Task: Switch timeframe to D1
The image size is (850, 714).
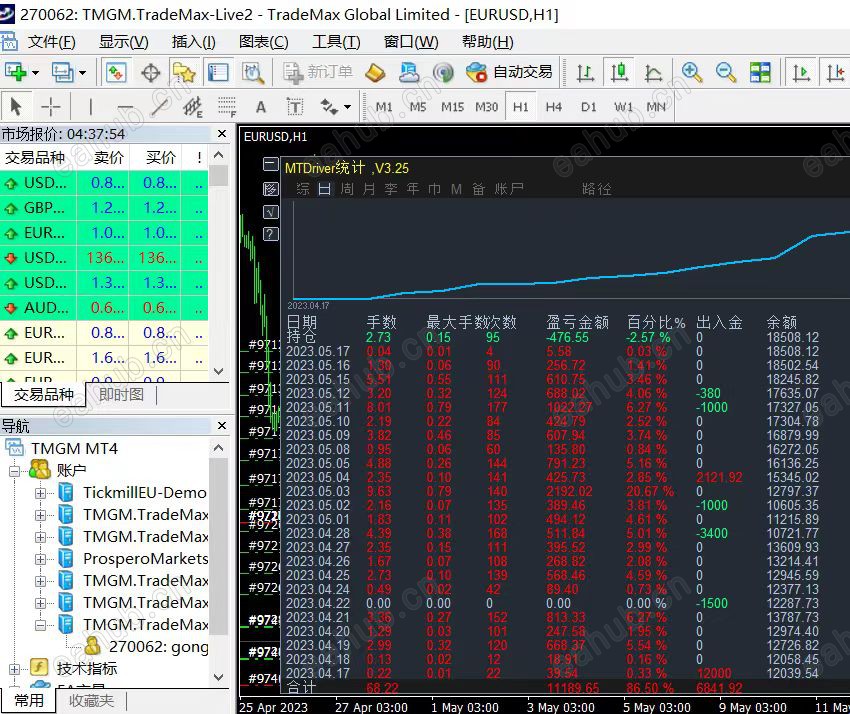Action: [588, 107]
